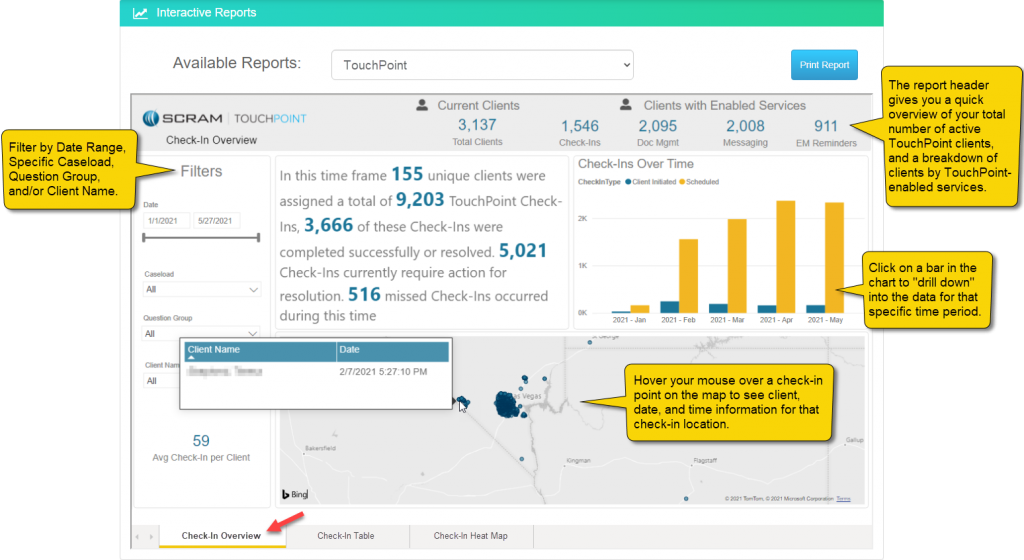Expand the Question Group filter dropdown

(202, 334)
